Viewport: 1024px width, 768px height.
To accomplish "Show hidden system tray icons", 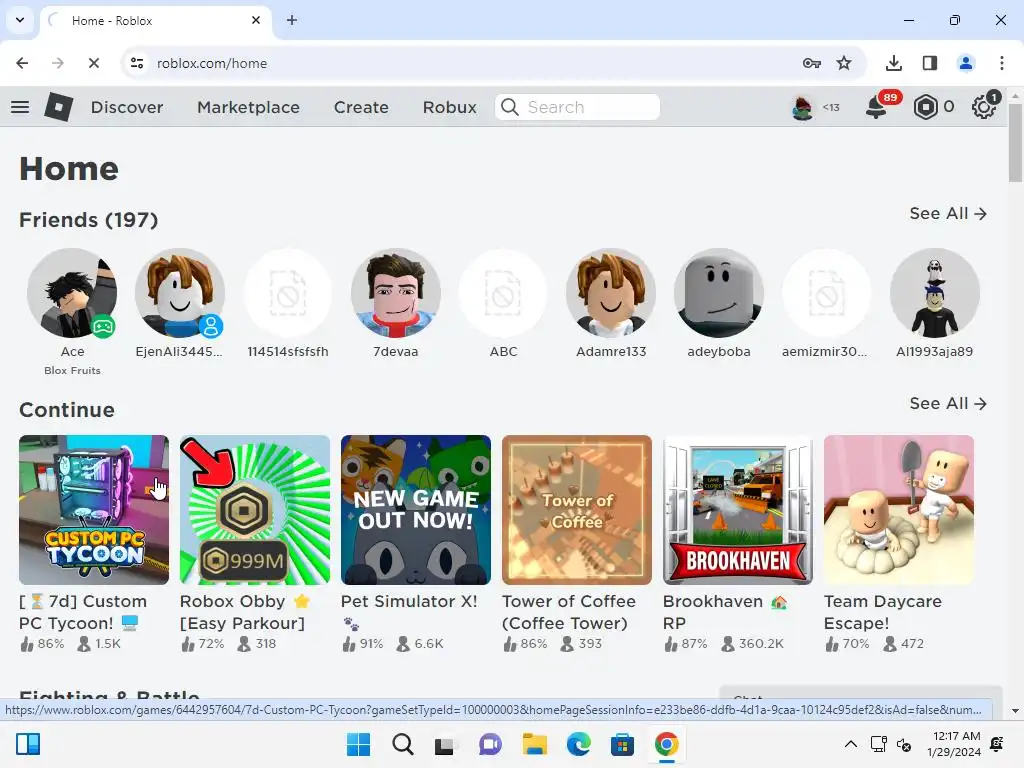I will coord(850,744).
